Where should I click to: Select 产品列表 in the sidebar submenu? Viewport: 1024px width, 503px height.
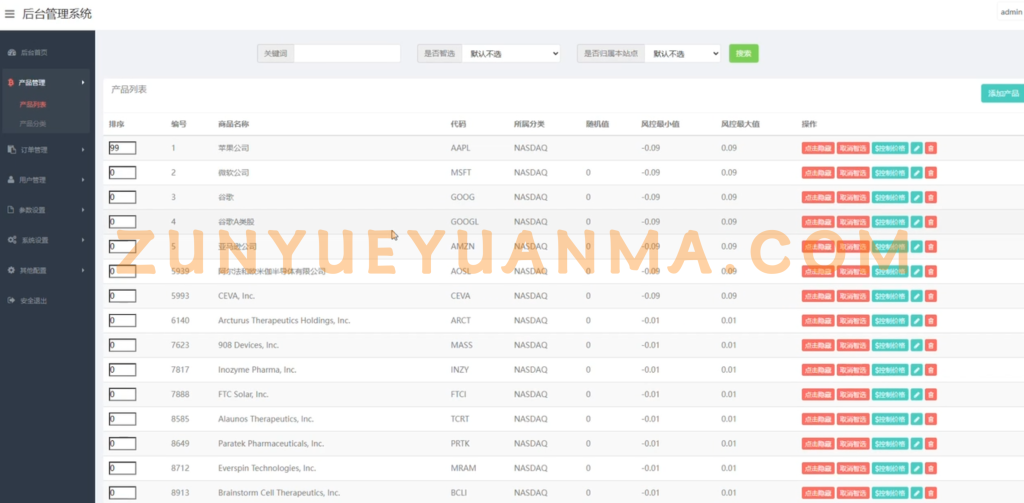[x=33, y=105]
